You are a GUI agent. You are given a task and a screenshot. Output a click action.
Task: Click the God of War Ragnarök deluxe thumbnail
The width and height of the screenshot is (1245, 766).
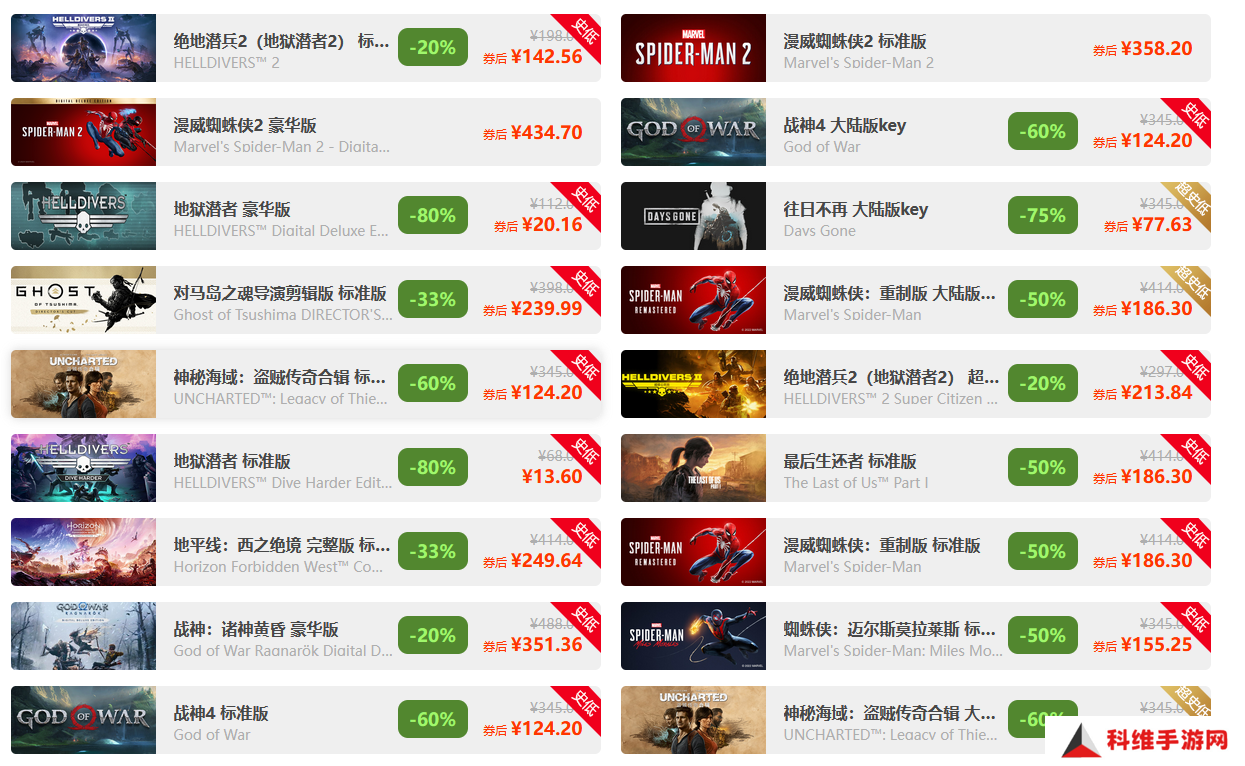tap(84, 636)
